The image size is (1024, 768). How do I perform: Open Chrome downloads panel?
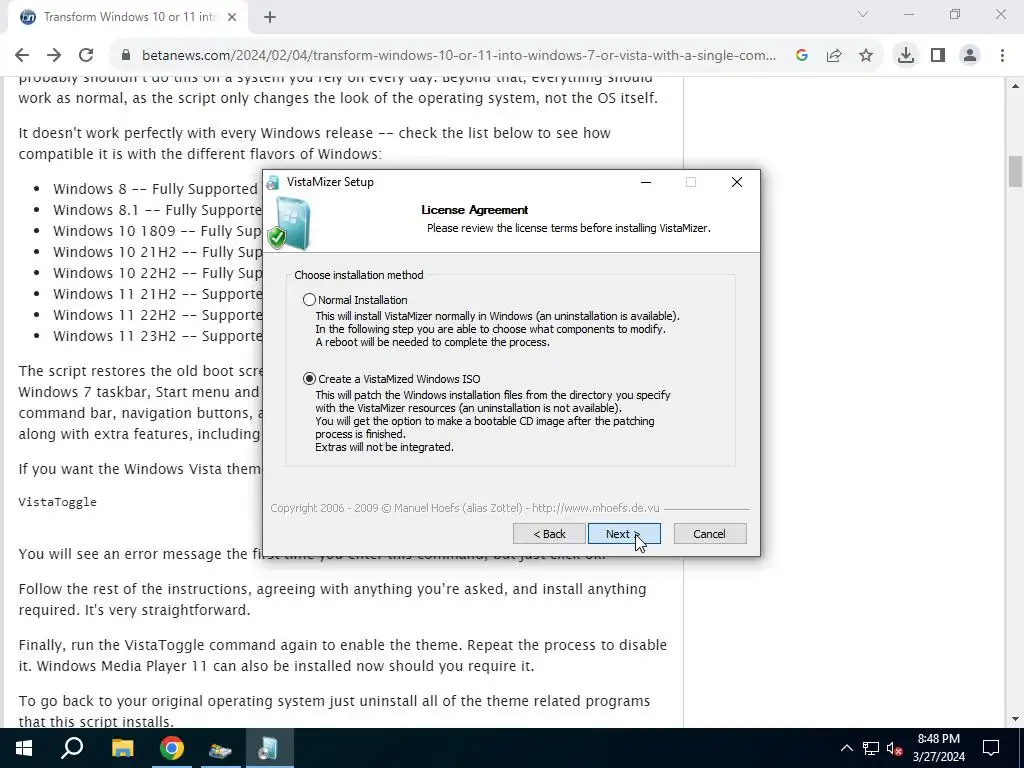(906, 56)
